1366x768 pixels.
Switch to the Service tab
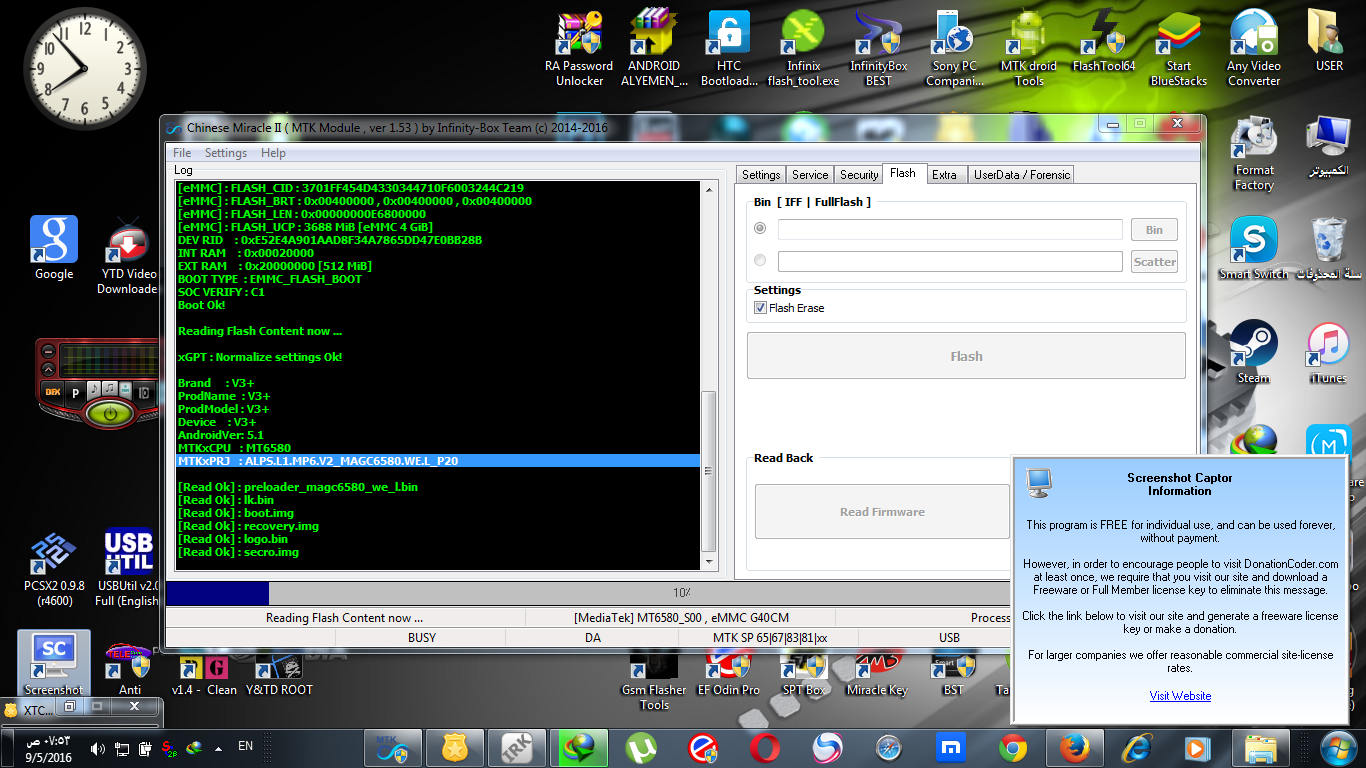point(810,175)
